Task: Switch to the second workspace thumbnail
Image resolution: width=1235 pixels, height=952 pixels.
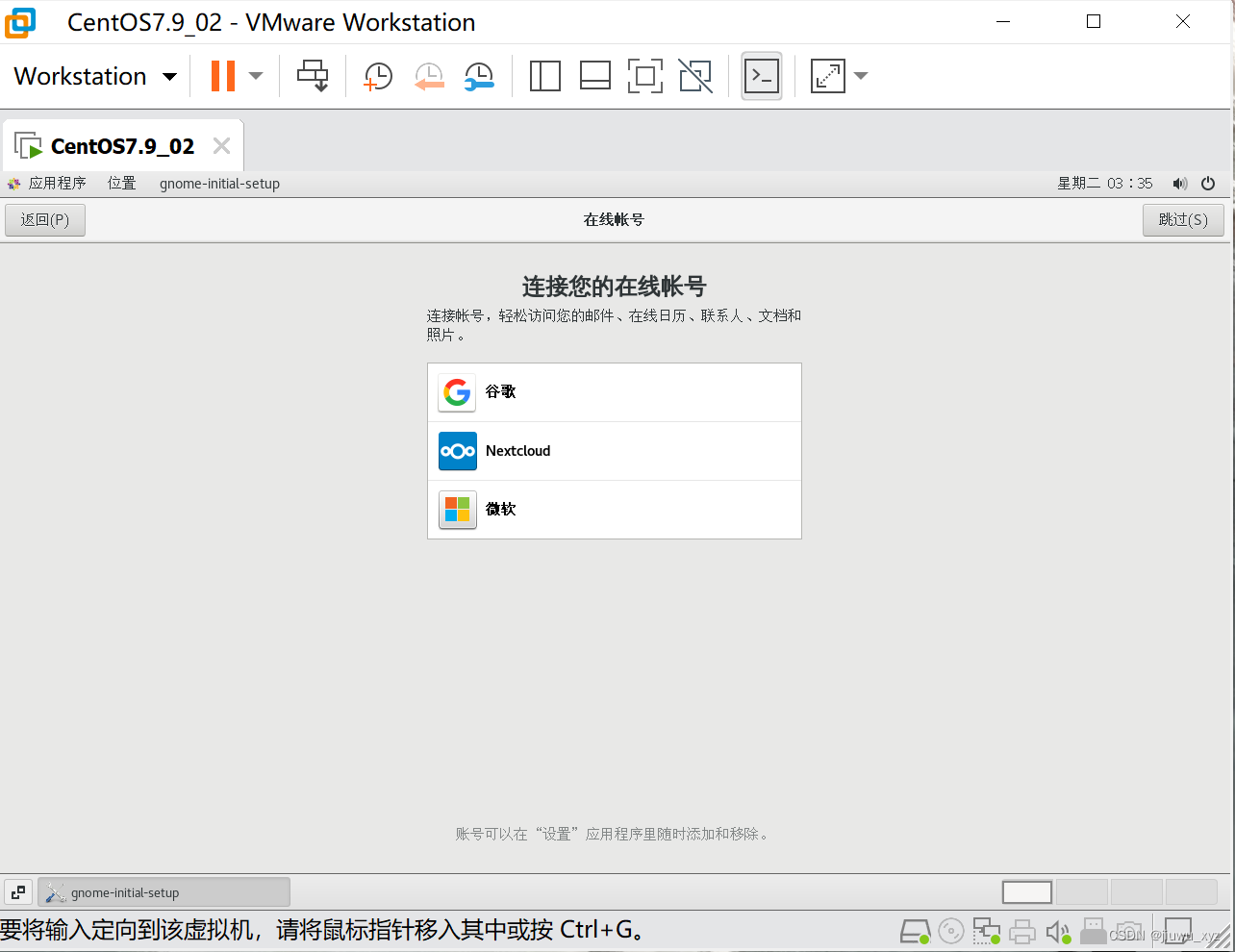Action: point(1082,892)
